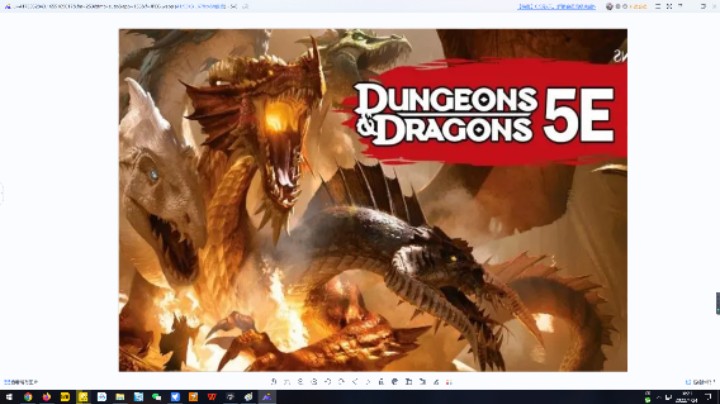This screenshot has height=404, width=720.
Task: Go to the previous image with left chevron
Action: [x=354, y=382]
